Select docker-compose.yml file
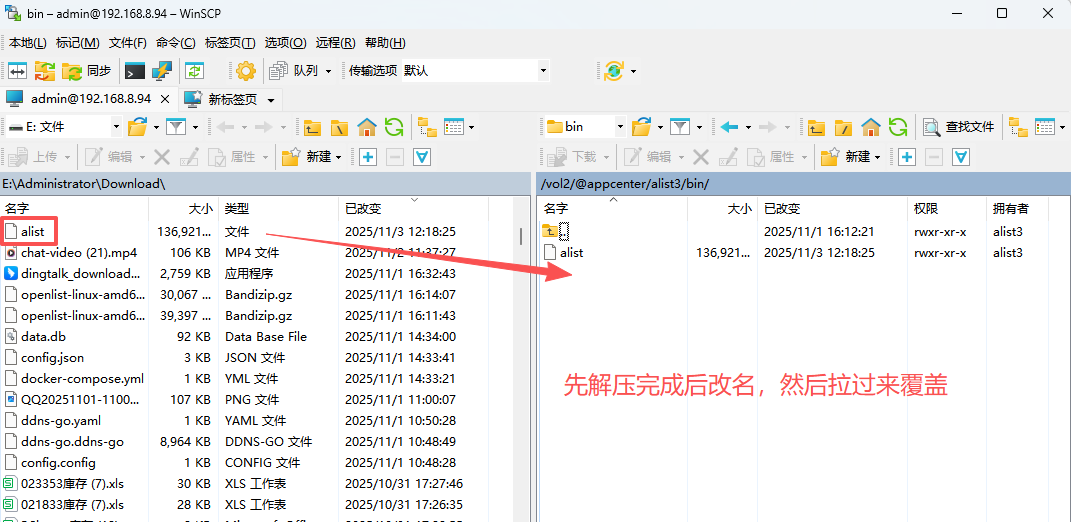The width and height of the screenshot is (1071, 522). [82, 379]
